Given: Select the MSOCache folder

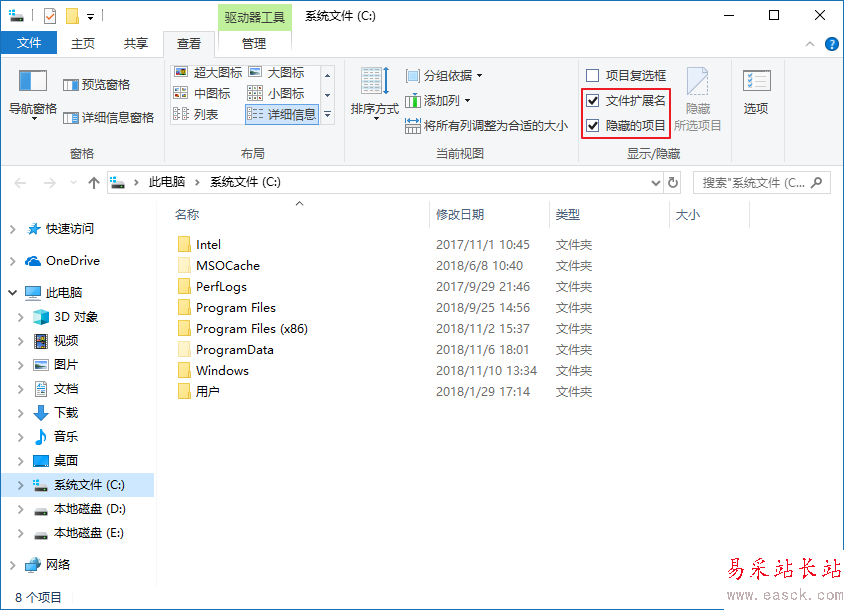Looking at the screenshot, I should (228, 265).
